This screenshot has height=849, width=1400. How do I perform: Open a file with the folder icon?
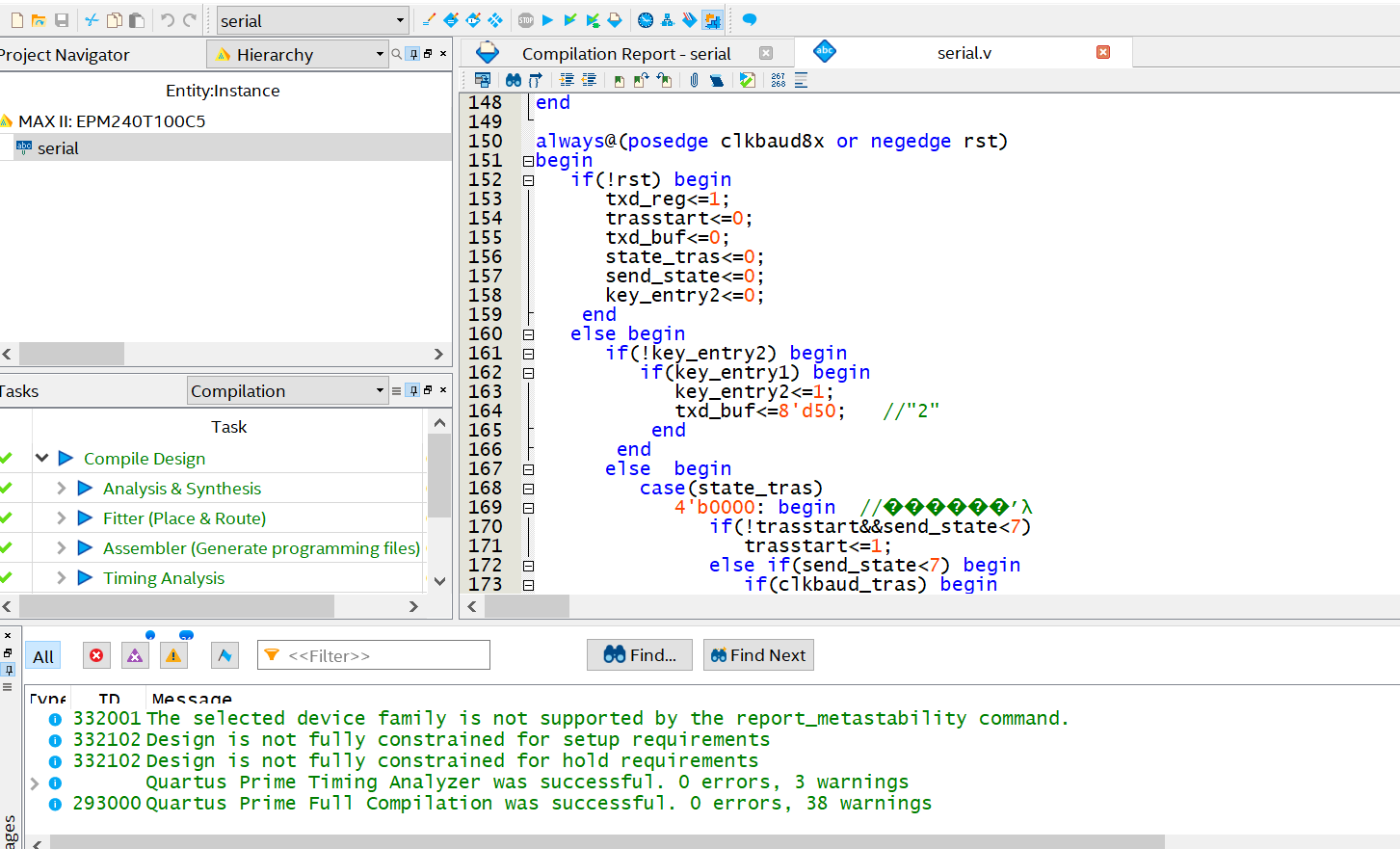point(39,20)
